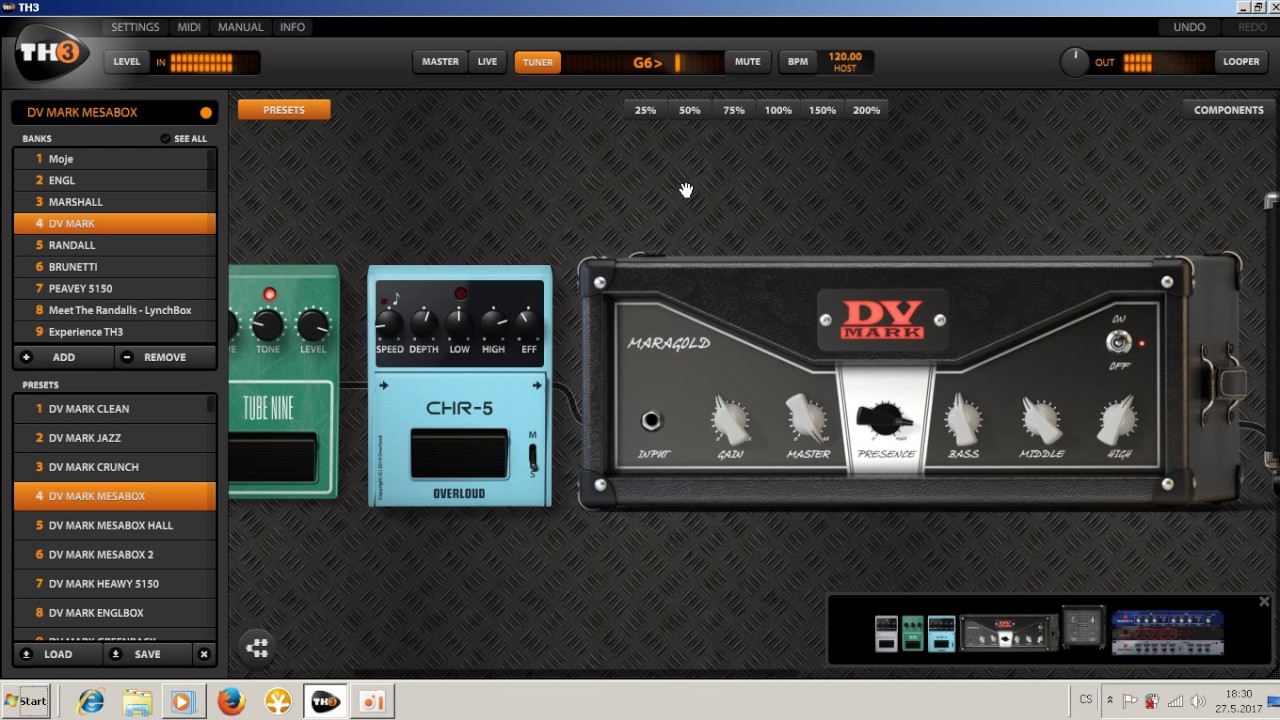Image resolution: width=1280 pixels, height=720 pixels.
Task: Click the MASTER button
Action: 440,62
